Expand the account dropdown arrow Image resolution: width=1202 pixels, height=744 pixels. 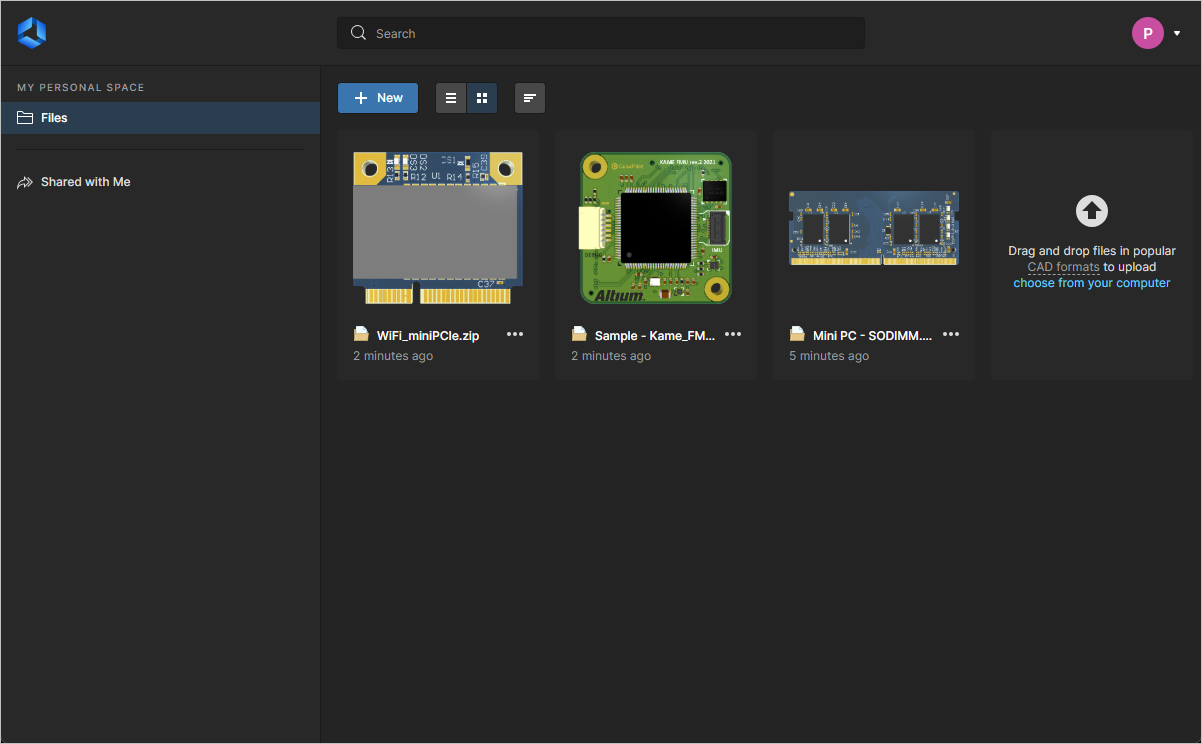point(1177,33)
